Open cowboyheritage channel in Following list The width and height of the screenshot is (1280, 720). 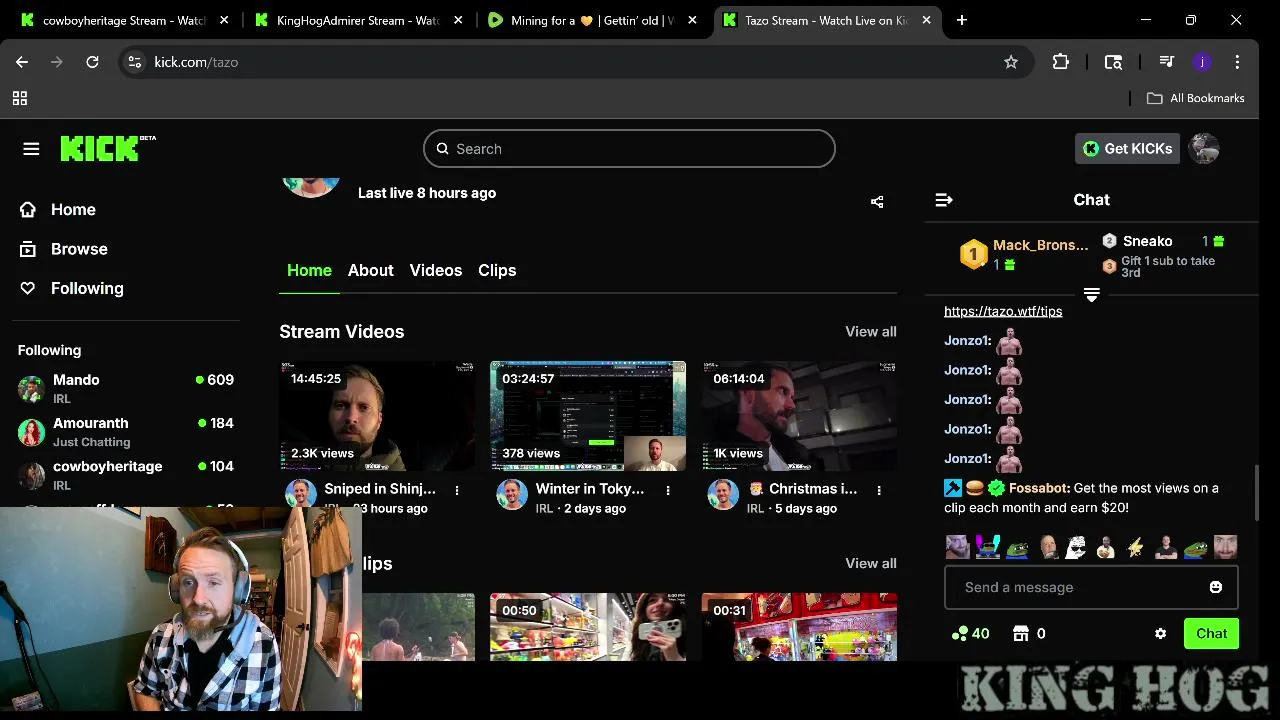click(x=125, y=474)
